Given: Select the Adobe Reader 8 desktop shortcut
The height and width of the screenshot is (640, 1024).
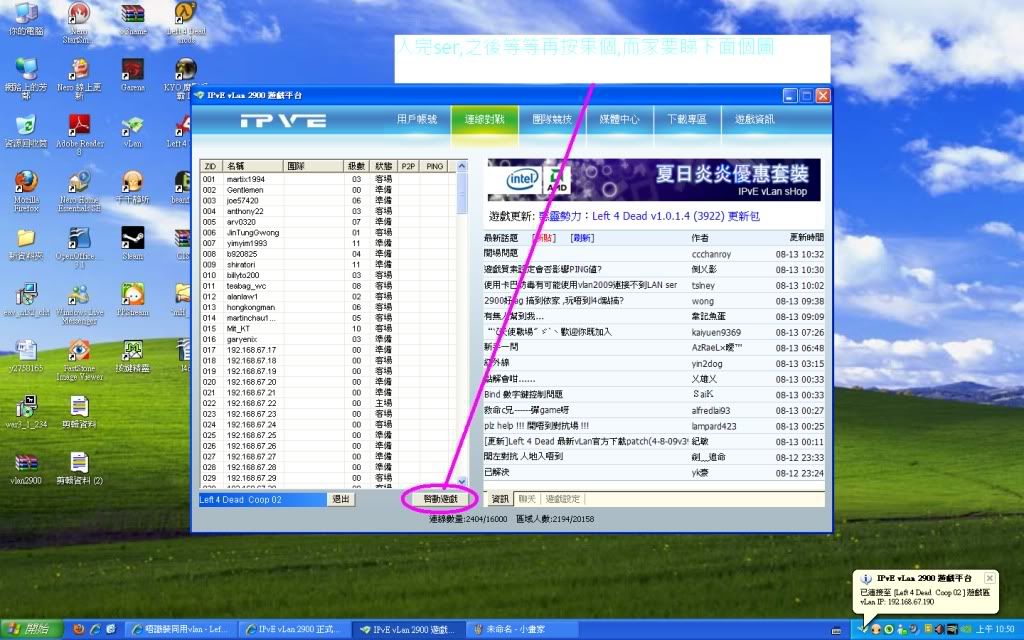Looking at the screenshot, I should point(80,135).
